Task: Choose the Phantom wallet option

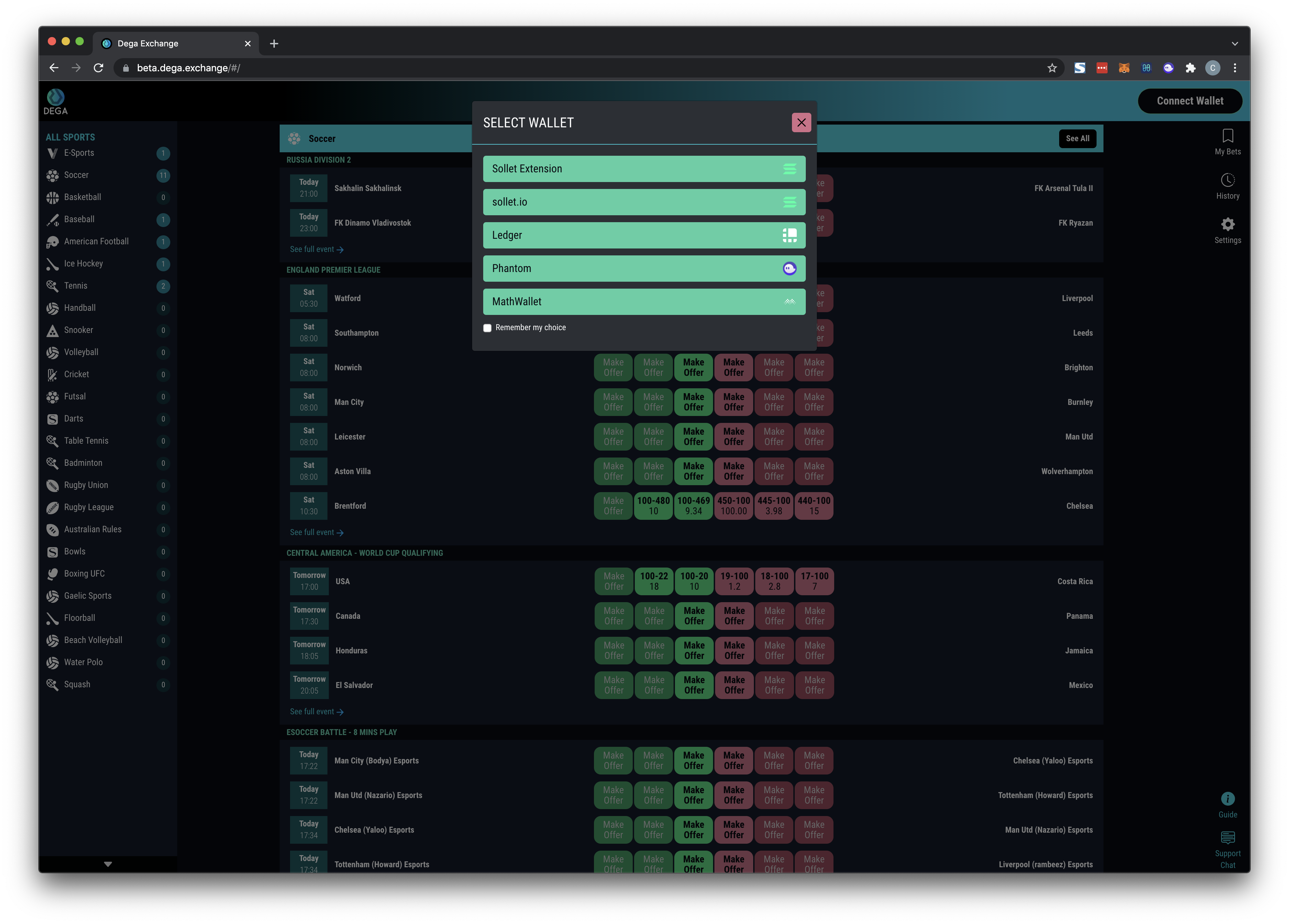Action: point(643,269)
